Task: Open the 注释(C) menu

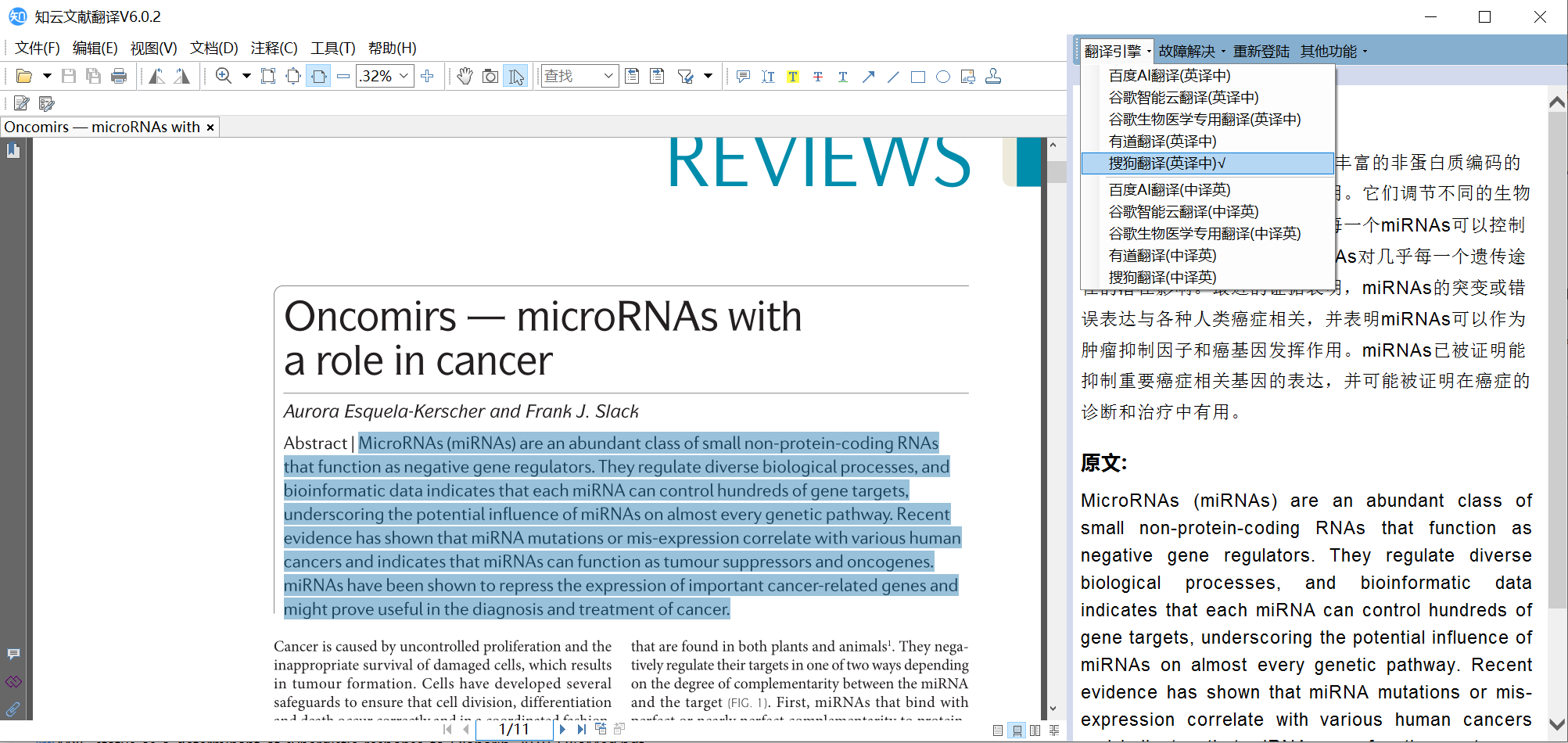Action: (x=274, y=48)
